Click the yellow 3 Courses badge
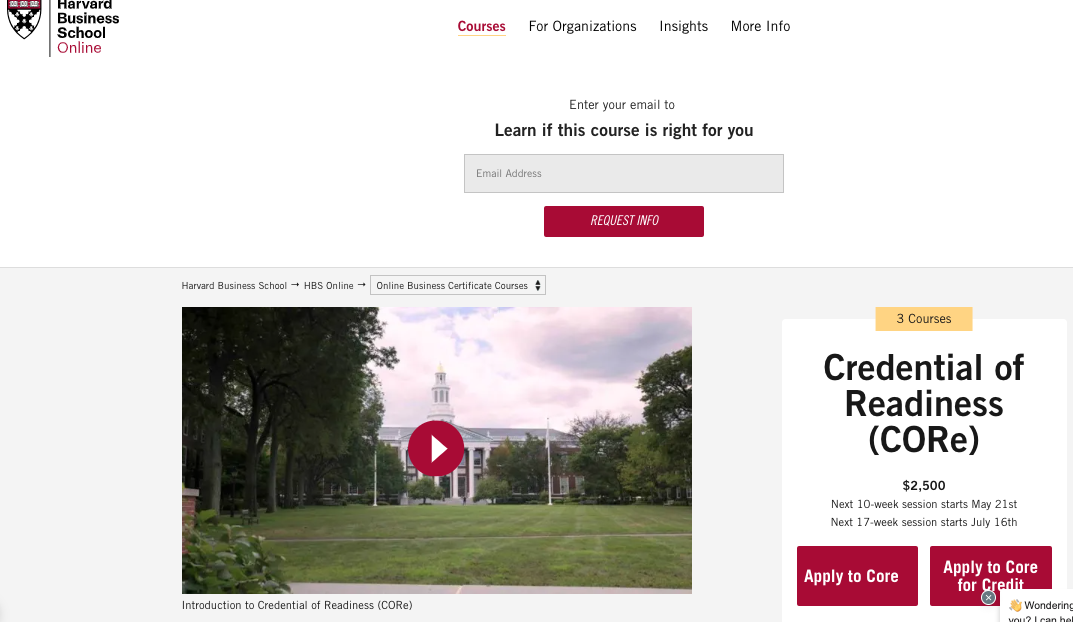 point(923,319)
